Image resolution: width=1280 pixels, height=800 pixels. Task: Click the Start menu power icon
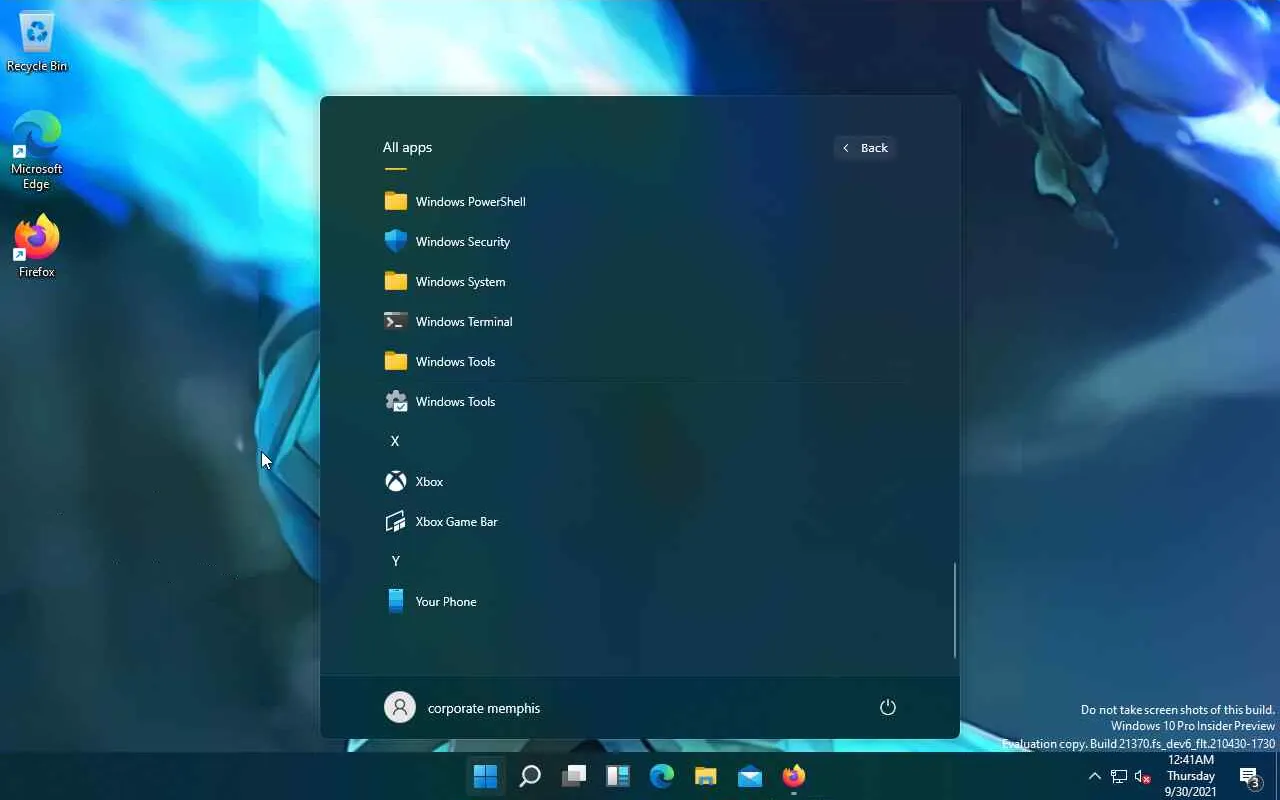coord(887,707)
